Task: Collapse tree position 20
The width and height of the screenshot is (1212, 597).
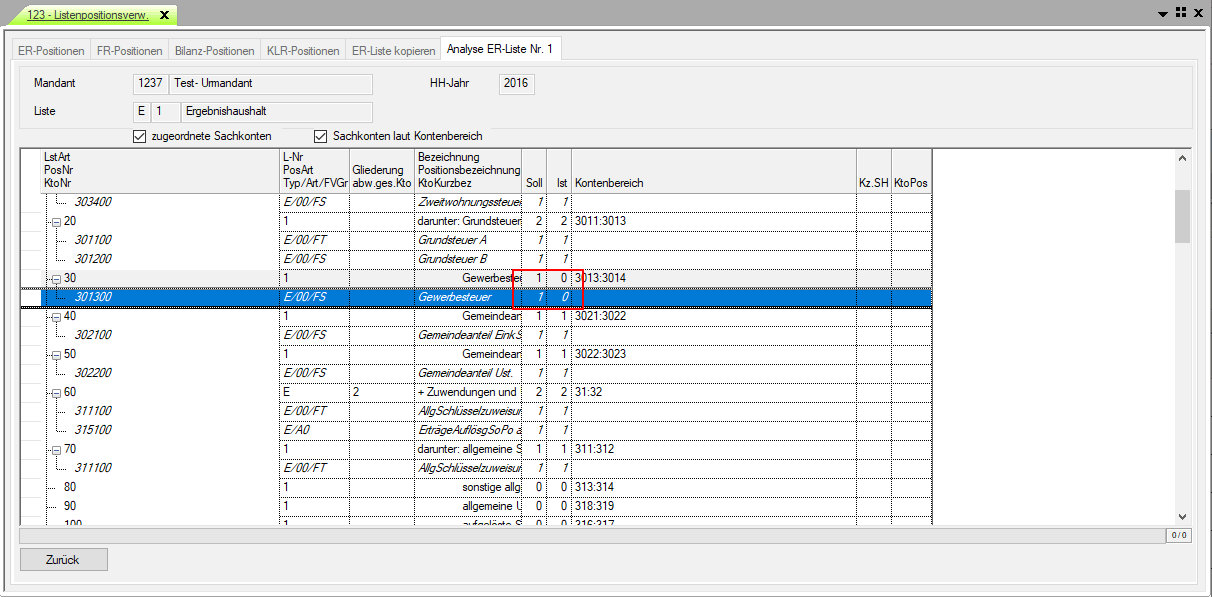Action: [x=56, y=221]
